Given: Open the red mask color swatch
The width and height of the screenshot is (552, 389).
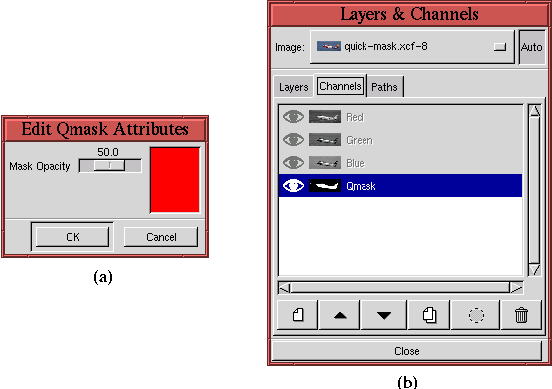Looking at the screenshot, I should click(175, 180).
